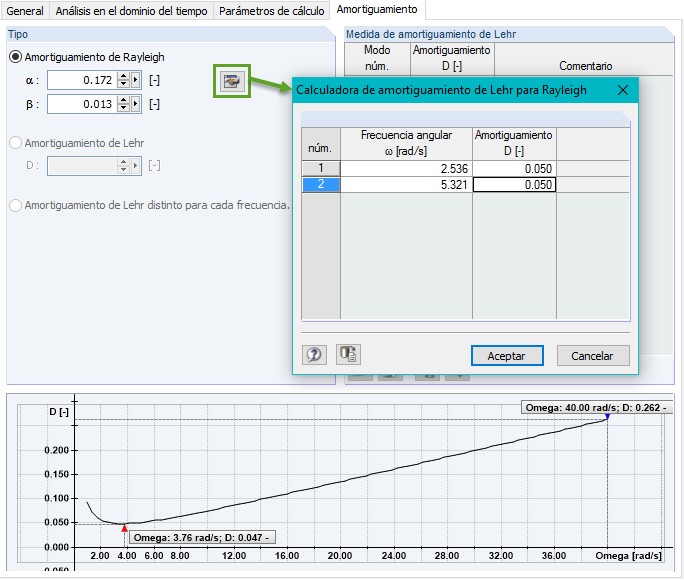
Task: Click the red marker at Omega 3.76
Action: pos(124,528)
